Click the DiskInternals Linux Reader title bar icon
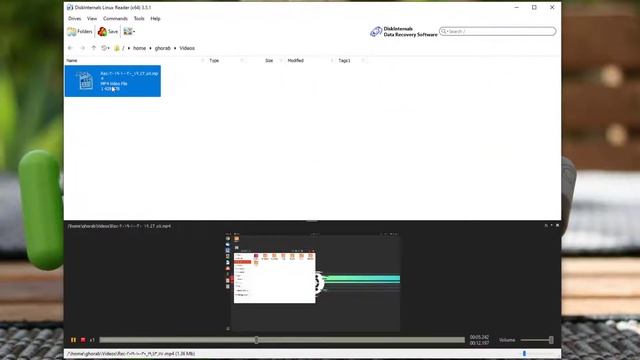The height and width of the screenshot is (360, 640). [x=70, y=7]
